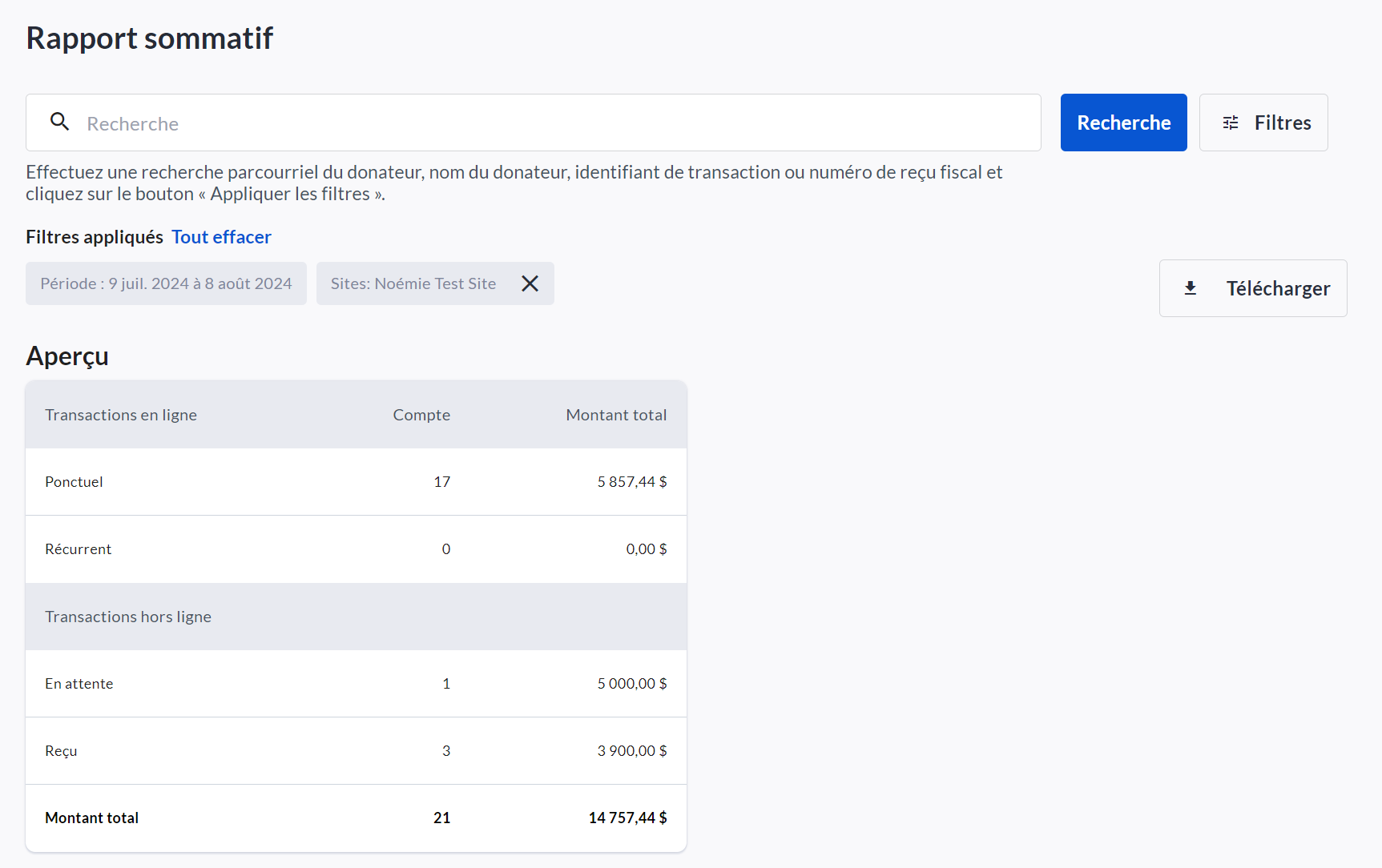Click the 5 857,44 $ Ponctuel amount

tap(631, 482)
